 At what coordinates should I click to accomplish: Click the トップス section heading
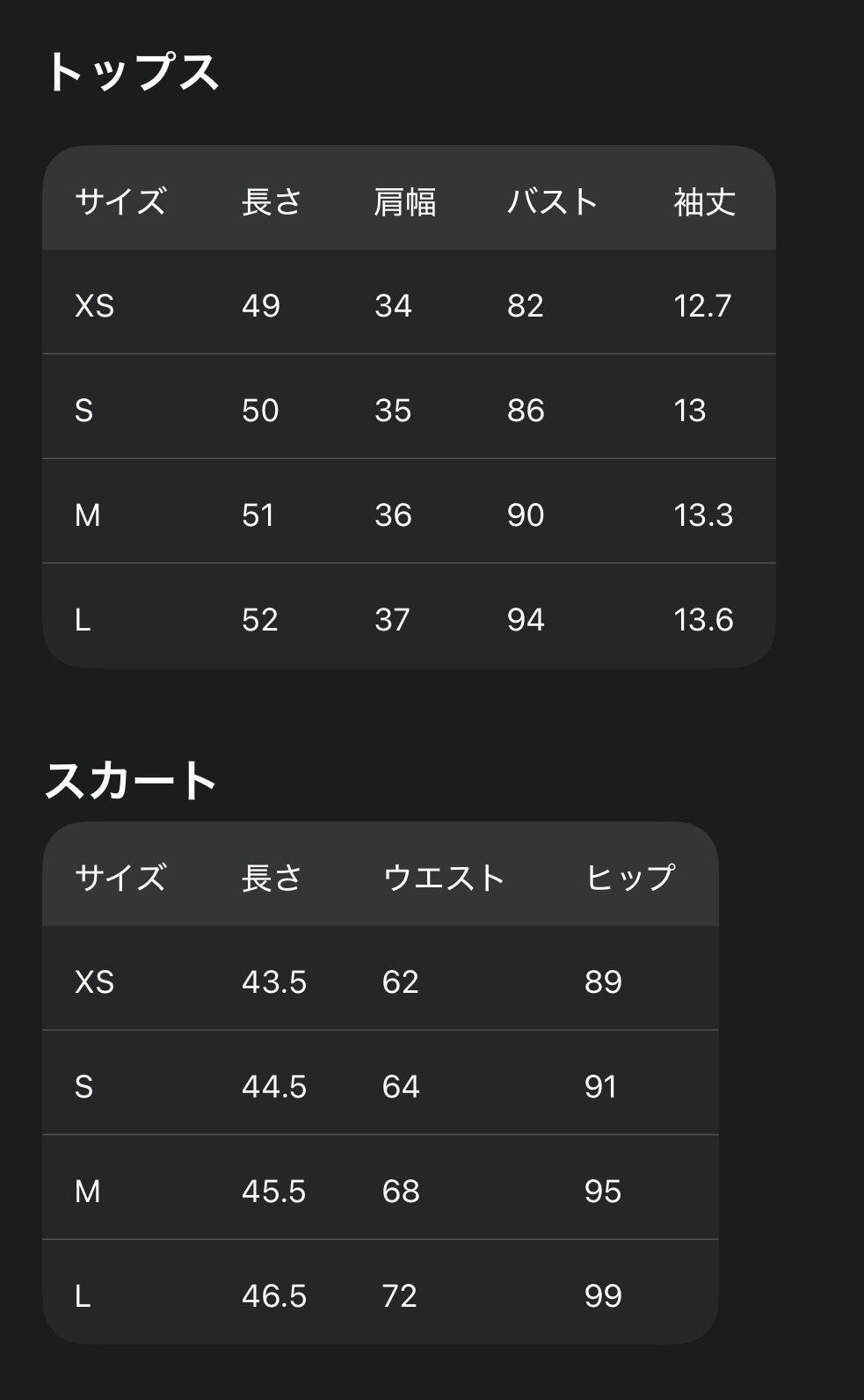pyautogui.click(x=131, y=72)
